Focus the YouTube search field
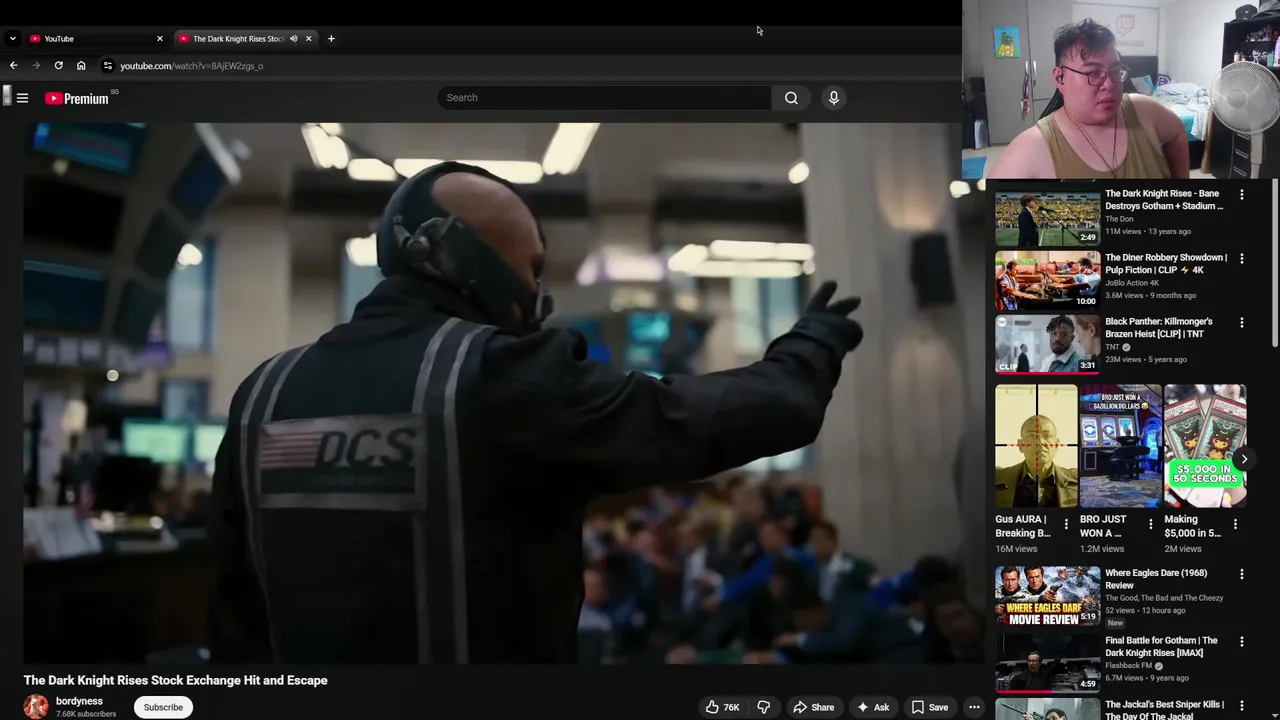1280x720 pixels. click(604, 98)
